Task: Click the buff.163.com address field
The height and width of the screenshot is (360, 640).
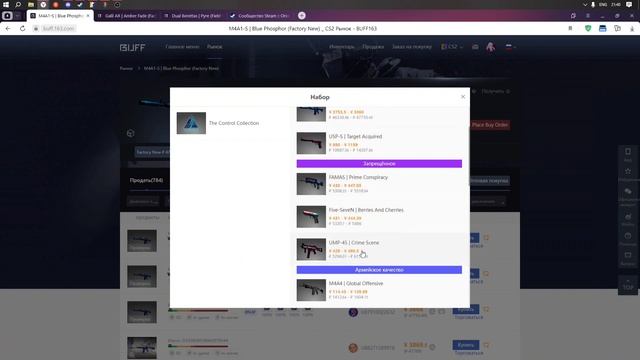Action: coord(58,29)
